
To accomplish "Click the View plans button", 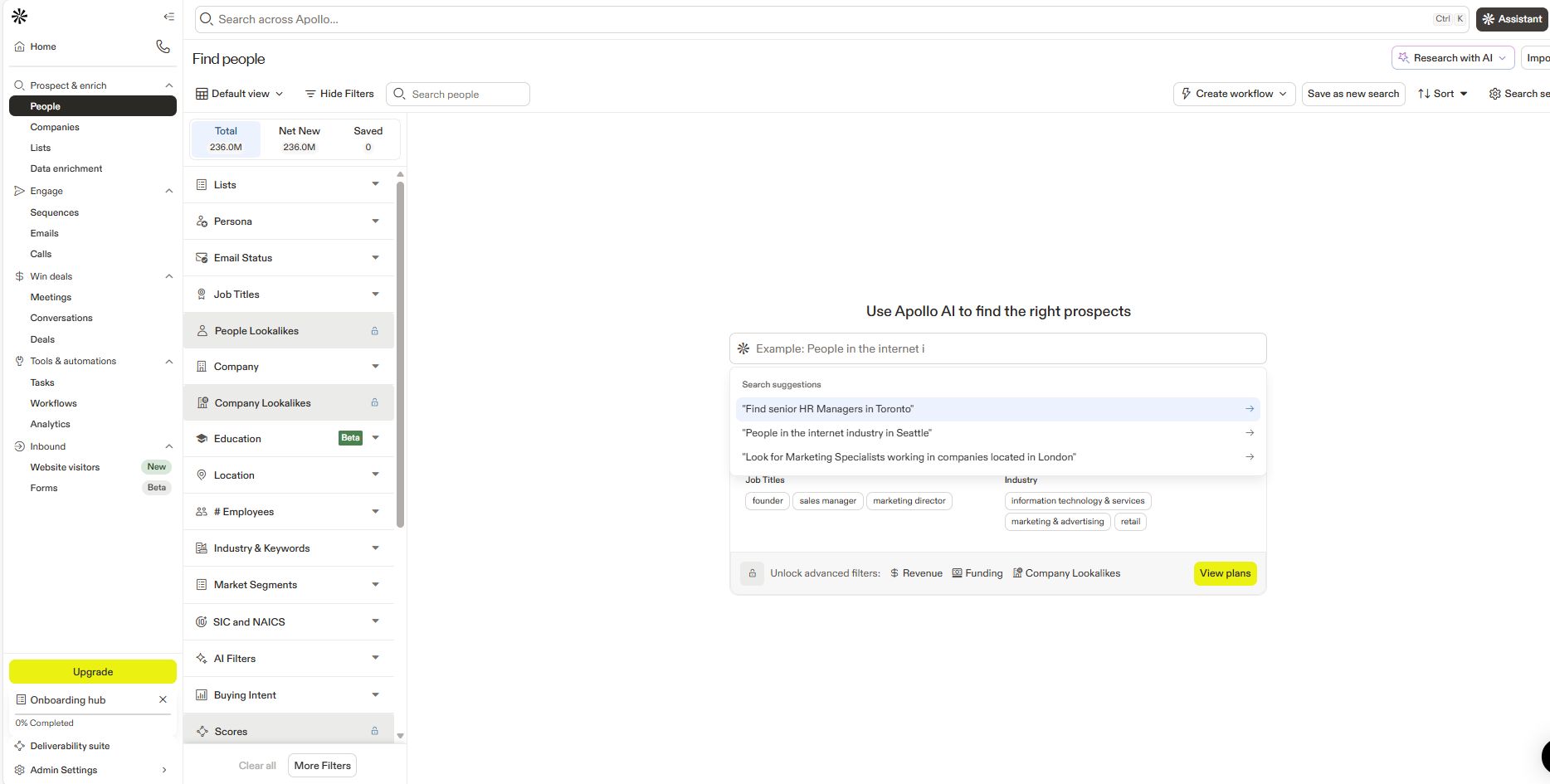I will [1225, 573].
